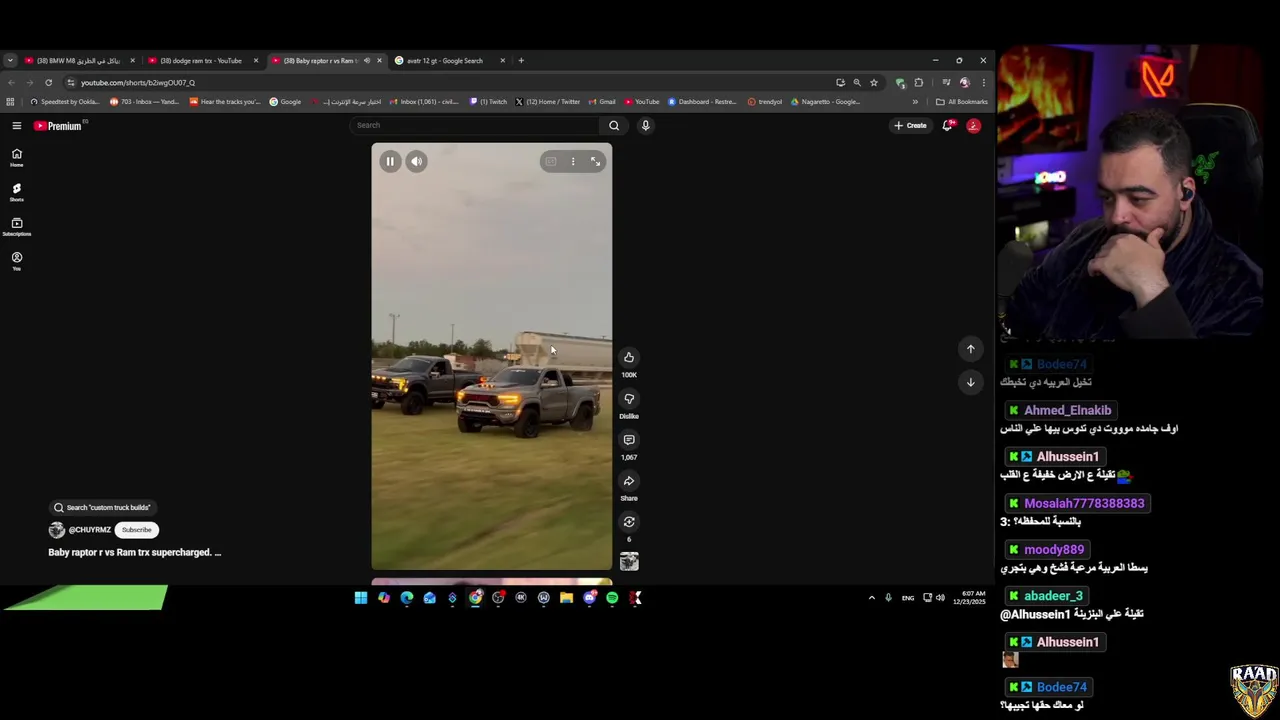Image resolution: width=1280 pixels, height=720 pixels.
Task: Go to the previous Short
Action: click(x=970, y=348)
